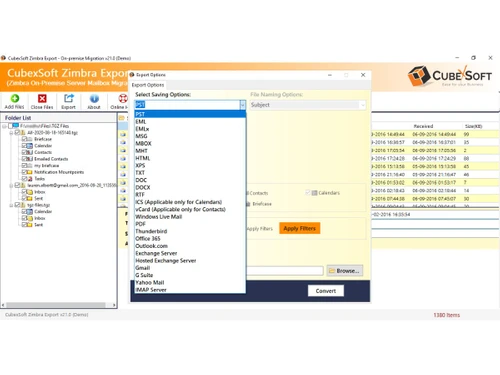Select Office 365 as saving option
Viewport: 500px width, 375px height.
pyautogui.click(x=190, y=239)
